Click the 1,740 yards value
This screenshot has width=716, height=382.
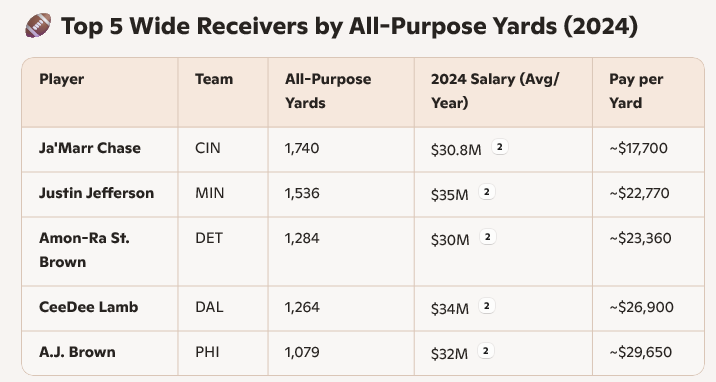pos(302,148)
